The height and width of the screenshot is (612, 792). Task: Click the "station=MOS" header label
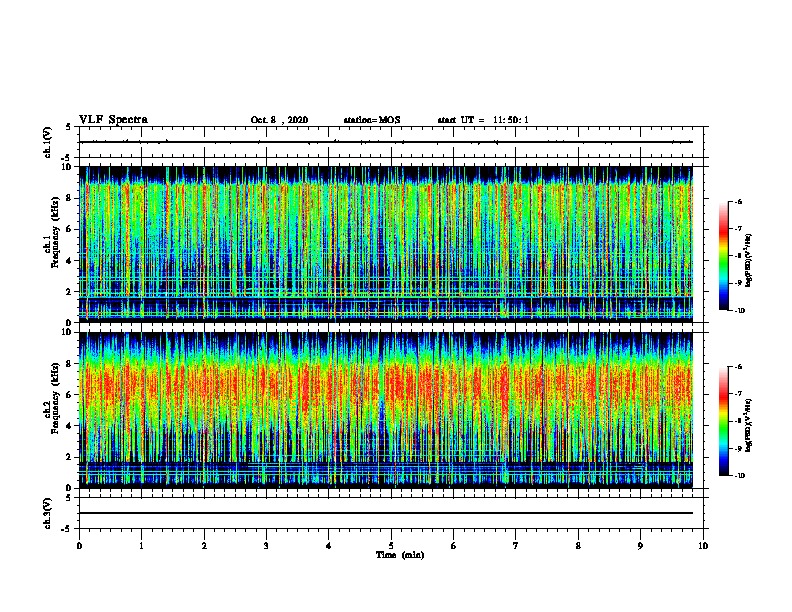372,120
